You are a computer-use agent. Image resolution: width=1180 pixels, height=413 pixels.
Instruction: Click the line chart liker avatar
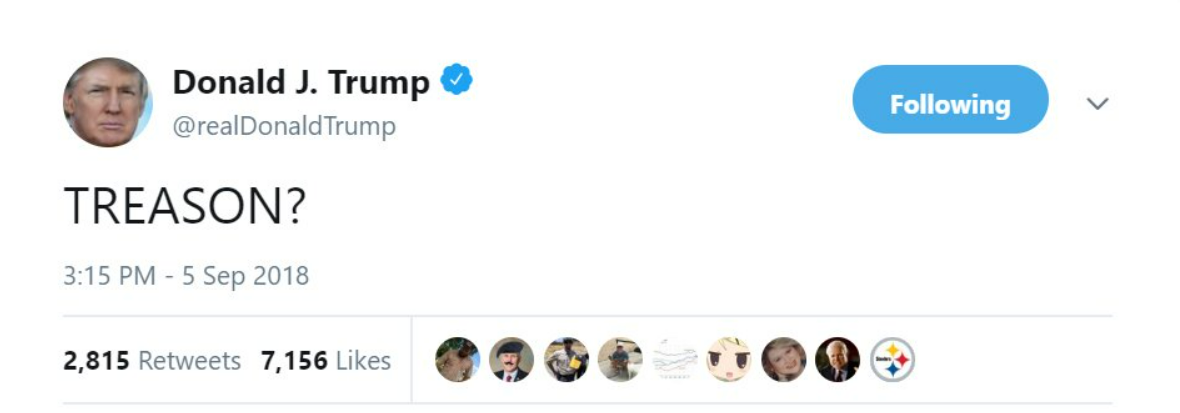(675, 360)
